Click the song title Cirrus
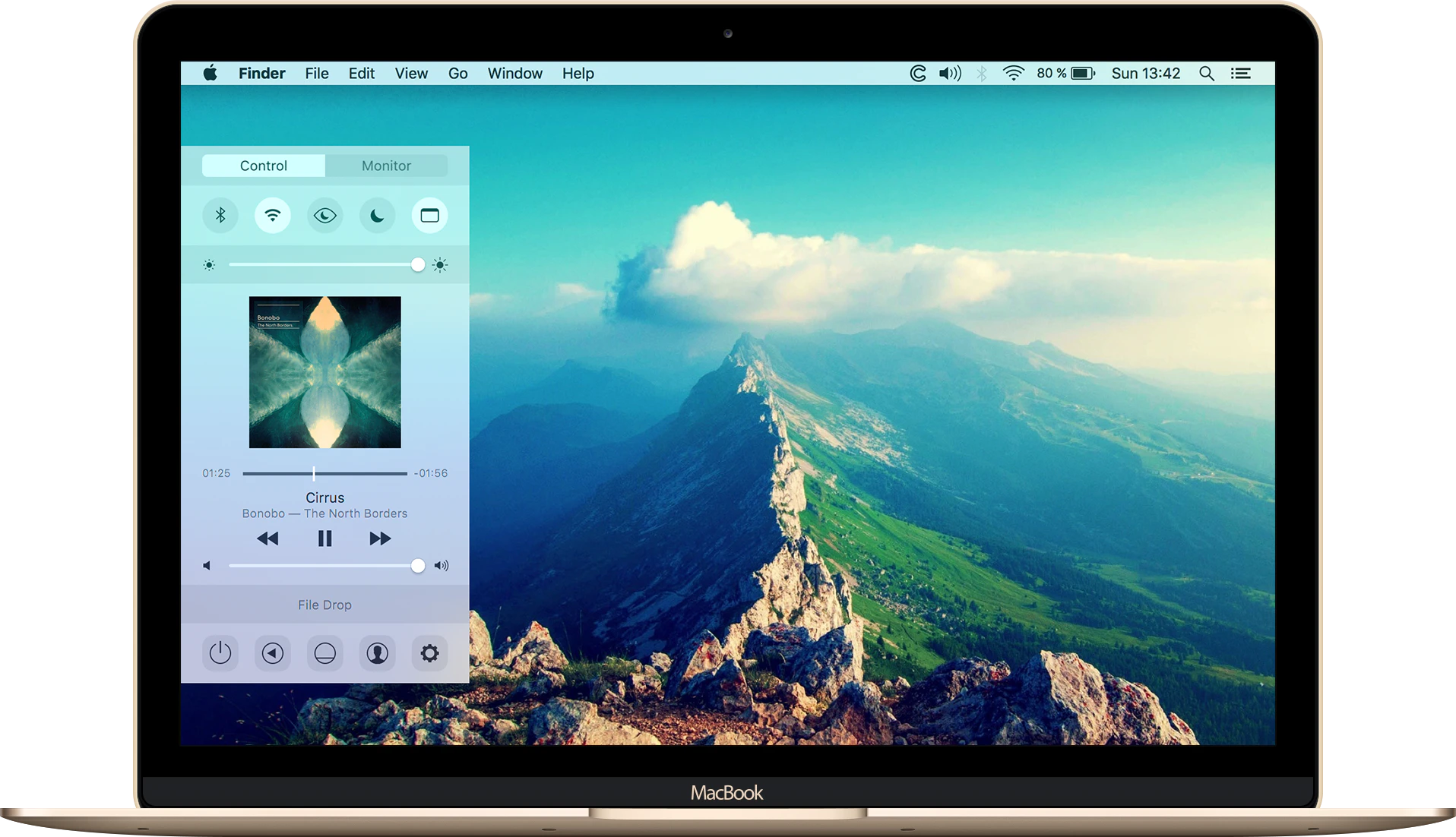The width and height of the screenshot is (1456, 837). click(x=325, y=497)
